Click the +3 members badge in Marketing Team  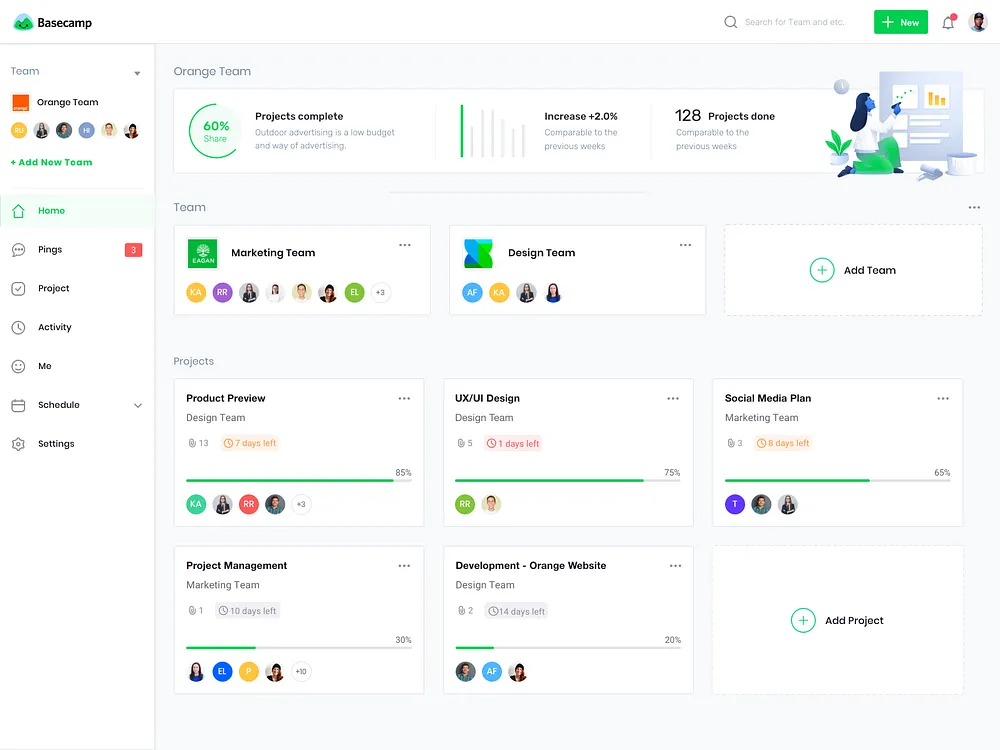381,293
